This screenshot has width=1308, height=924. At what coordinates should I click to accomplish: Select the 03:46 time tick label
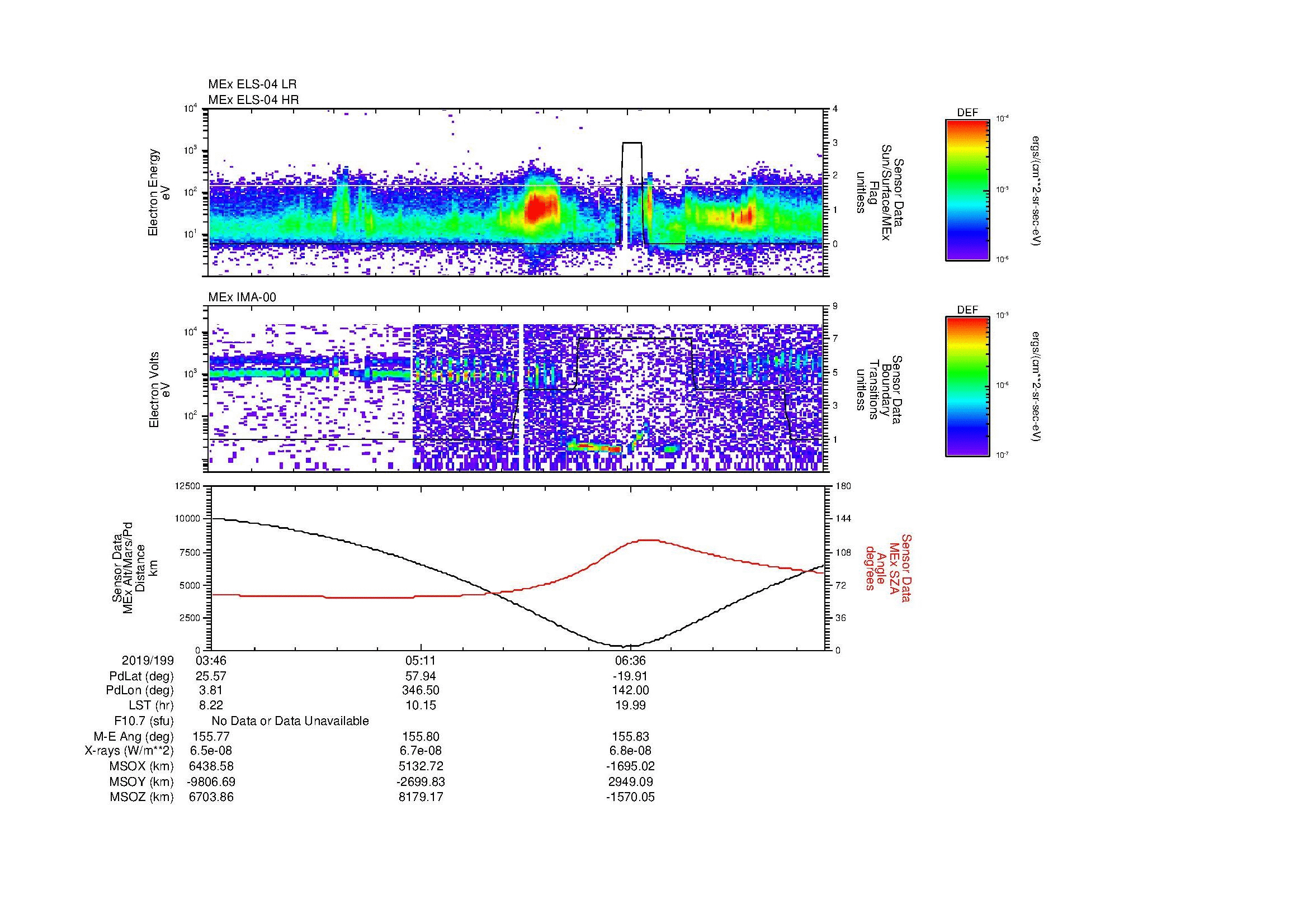pyautogui.click(x=211, y=660)
